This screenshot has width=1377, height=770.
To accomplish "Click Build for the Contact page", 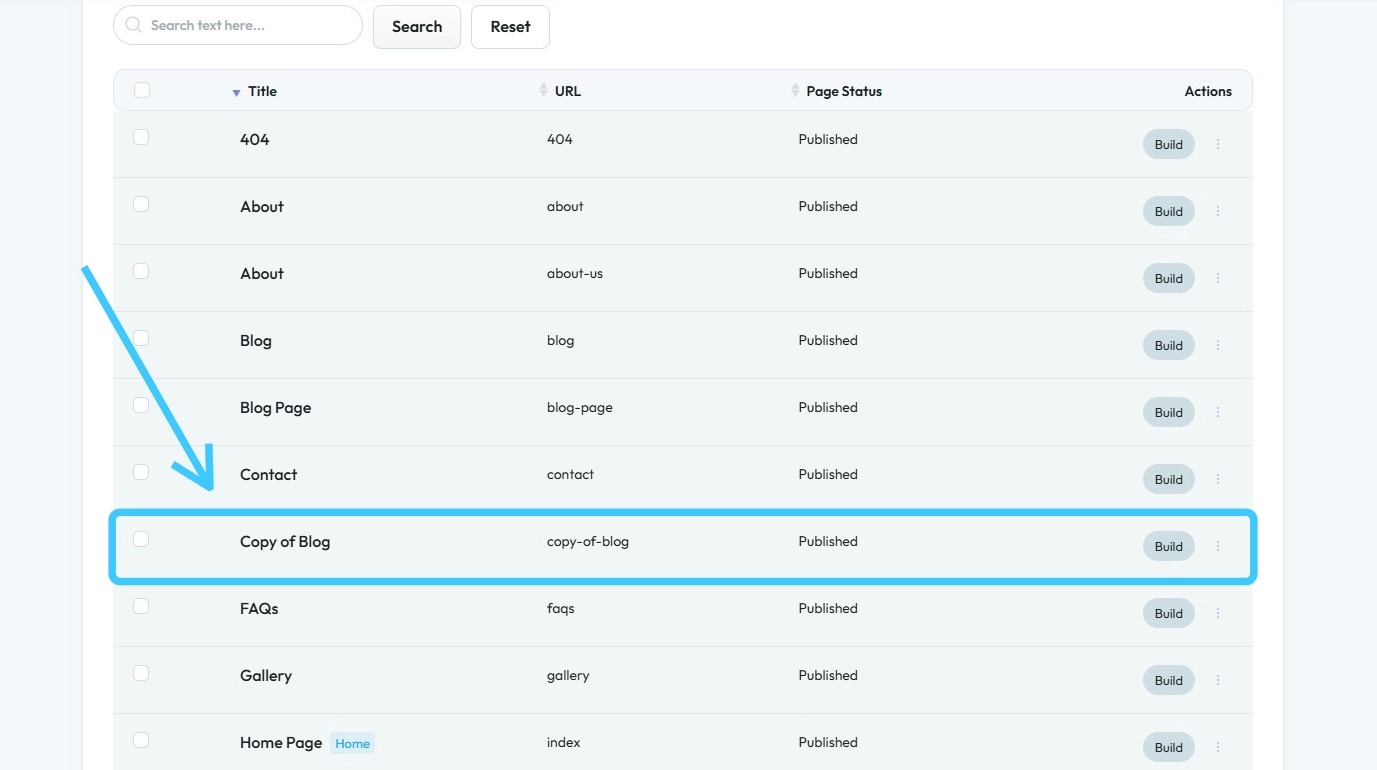I will click(x=1168, y=479).
